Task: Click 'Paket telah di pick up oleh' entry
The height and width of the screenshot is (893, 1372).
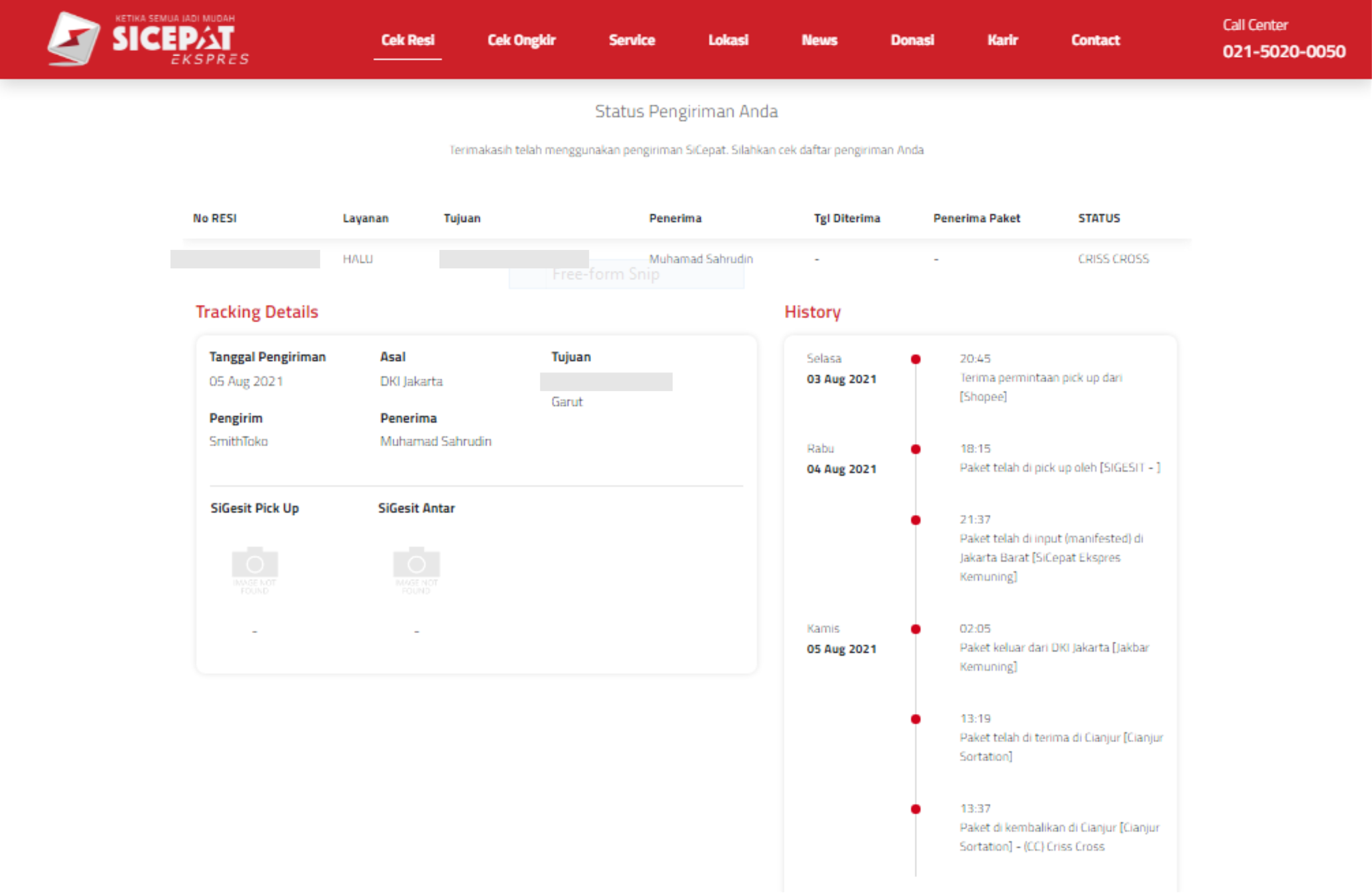Action: click(1060, 468)
